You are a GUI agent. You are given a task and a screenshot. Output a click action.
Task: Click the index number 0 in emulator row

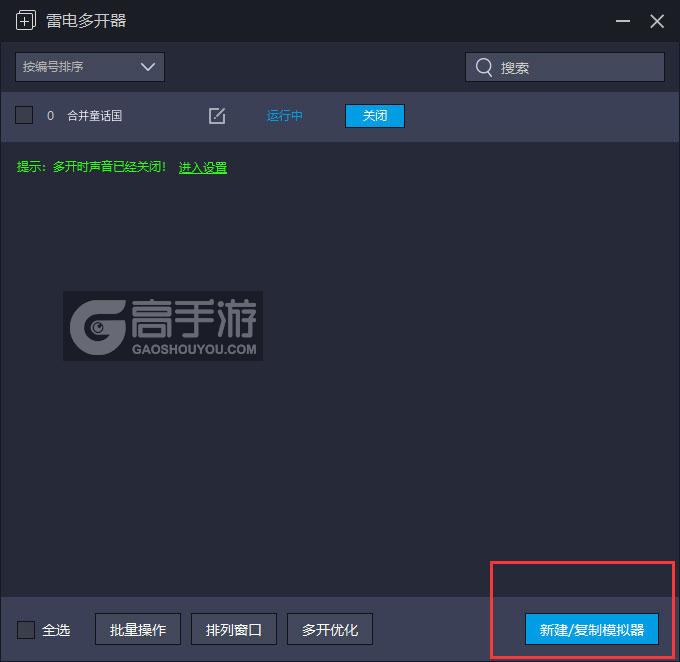coord(50,116)
